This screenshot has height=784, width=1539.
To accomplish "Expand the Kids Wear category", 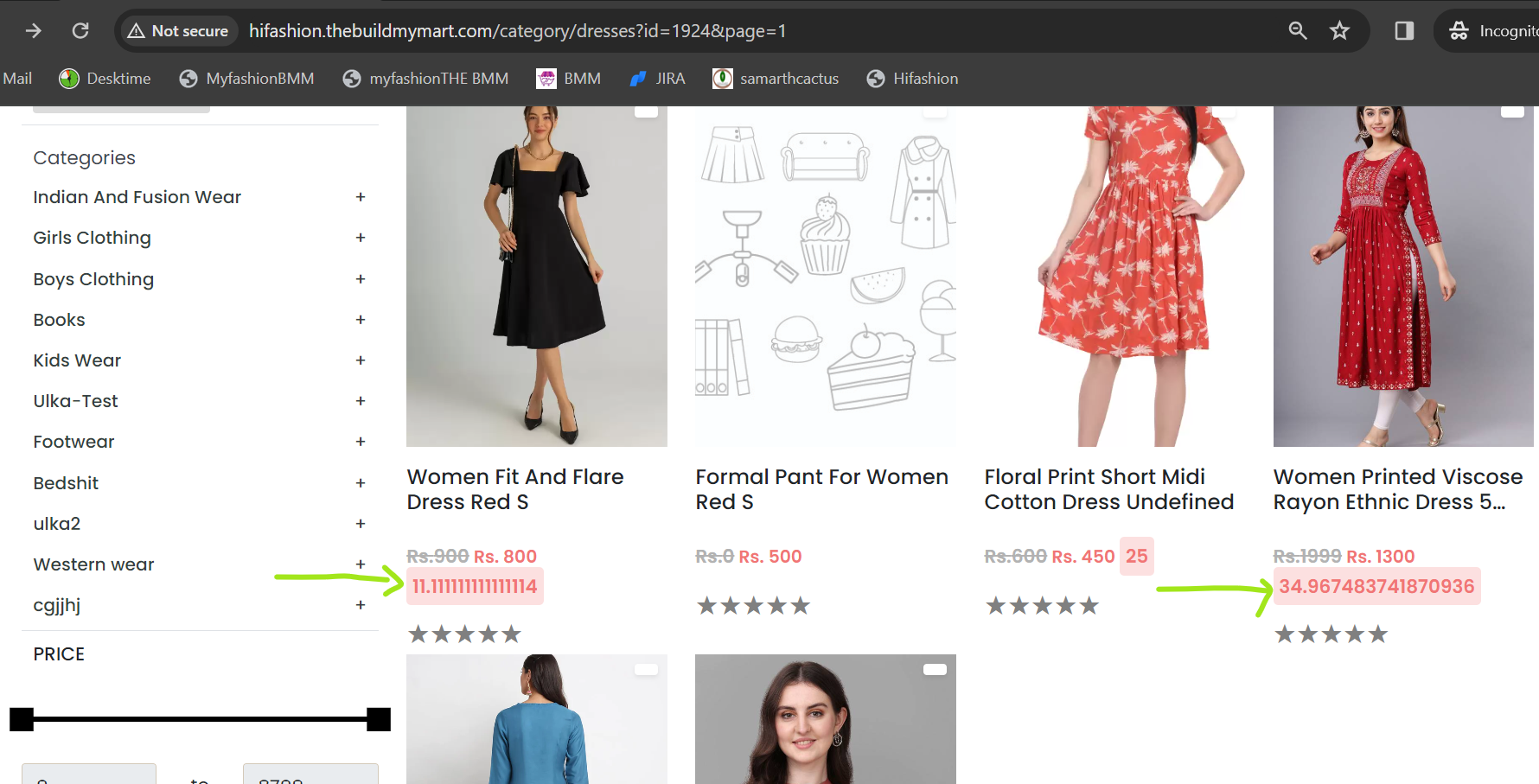I will 361,360.
